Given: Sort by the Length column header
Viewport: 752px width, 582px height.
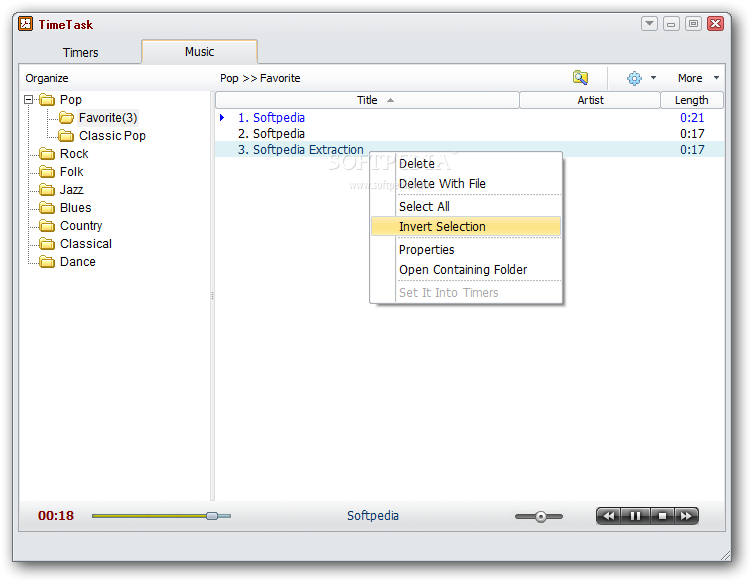Looking at the screenshot, I should [x=692, y=100].
